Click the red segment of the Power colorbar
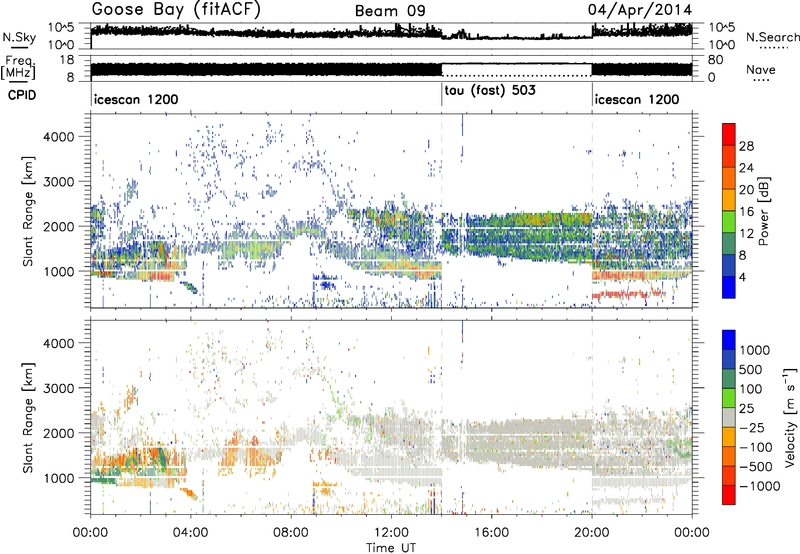The image size is (800, 554). pos(729,134)
